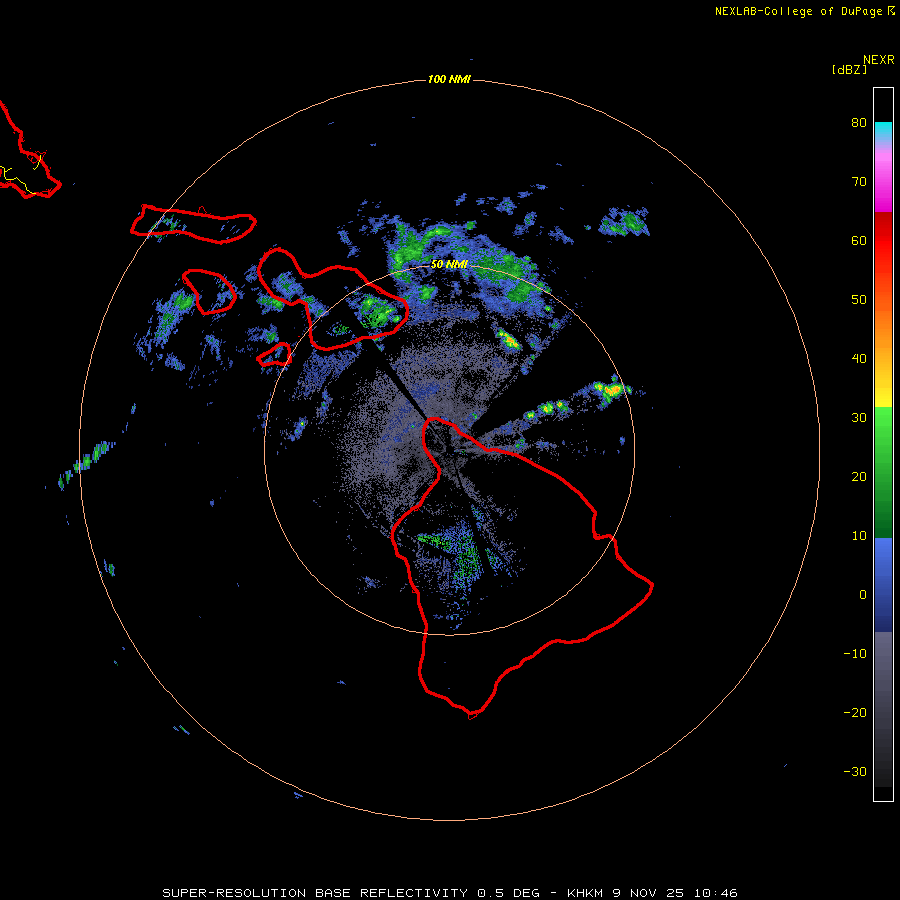Click the red segment of the dBZ colorbar
This screenshot has height=900, width=900.
click(x=883, y=241)
